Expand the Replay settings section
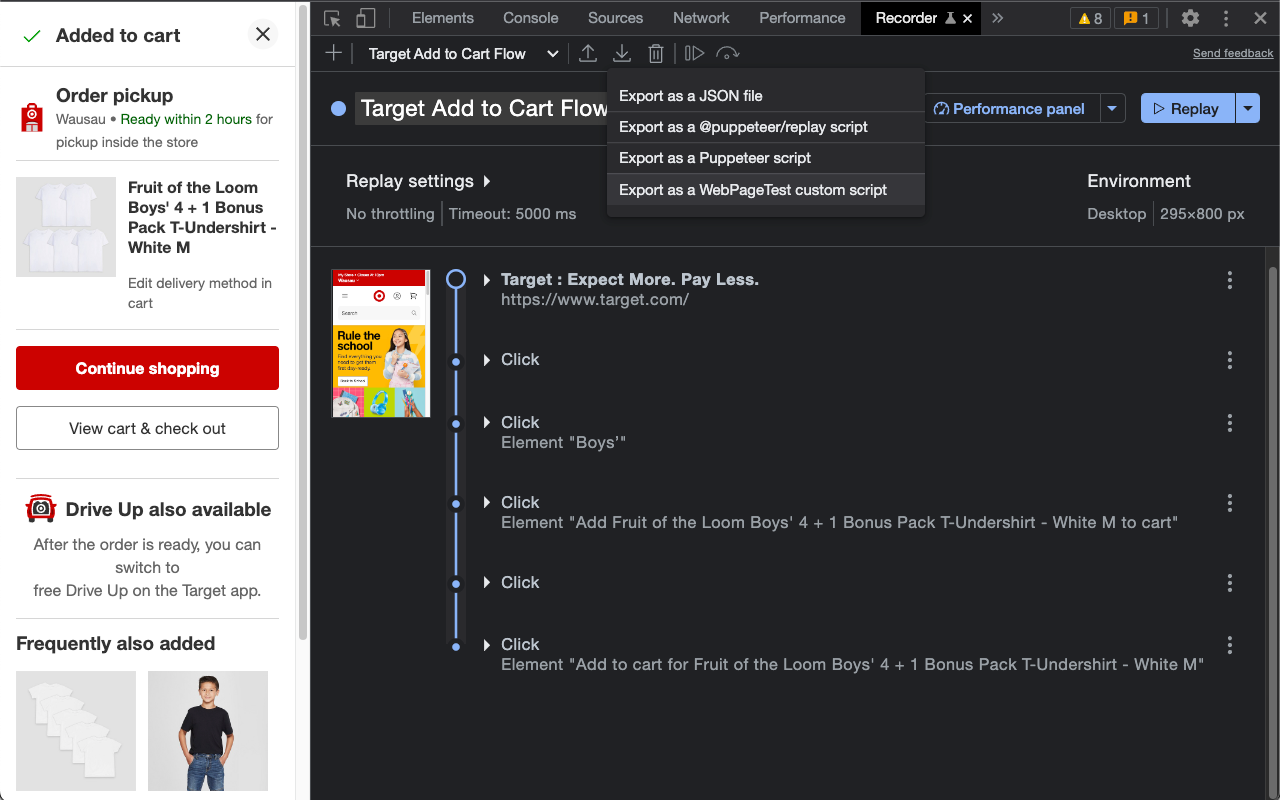The image size is (1280, 800). pos(418,181)
